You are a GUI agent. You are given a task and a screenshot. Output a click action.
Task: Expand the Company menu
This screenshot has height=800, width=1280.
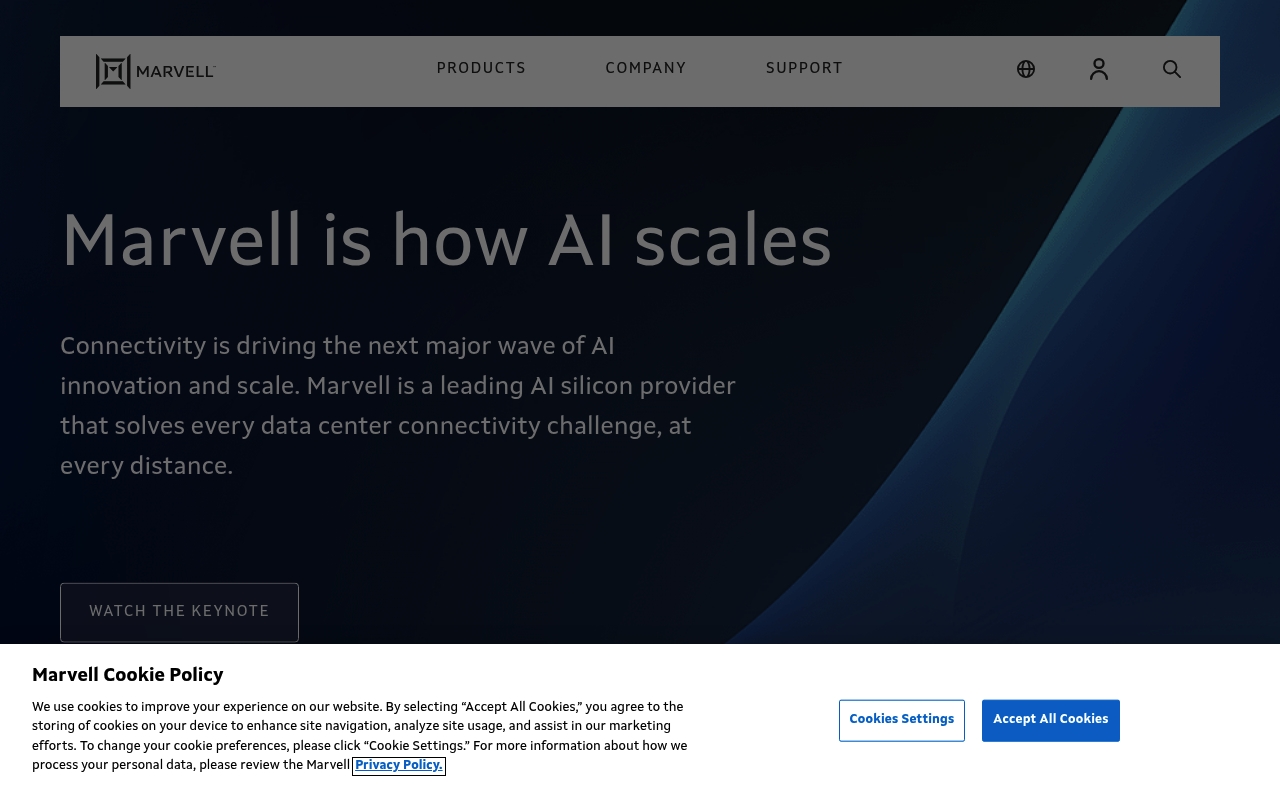646,69
